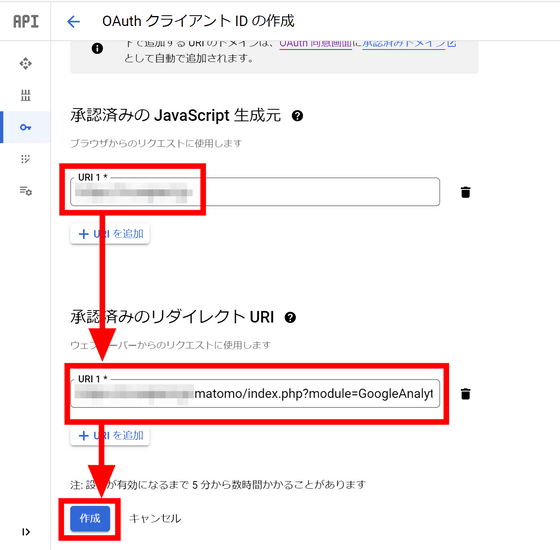Click the キャンセル button
The image size is (560, 550).
point(155,518)
